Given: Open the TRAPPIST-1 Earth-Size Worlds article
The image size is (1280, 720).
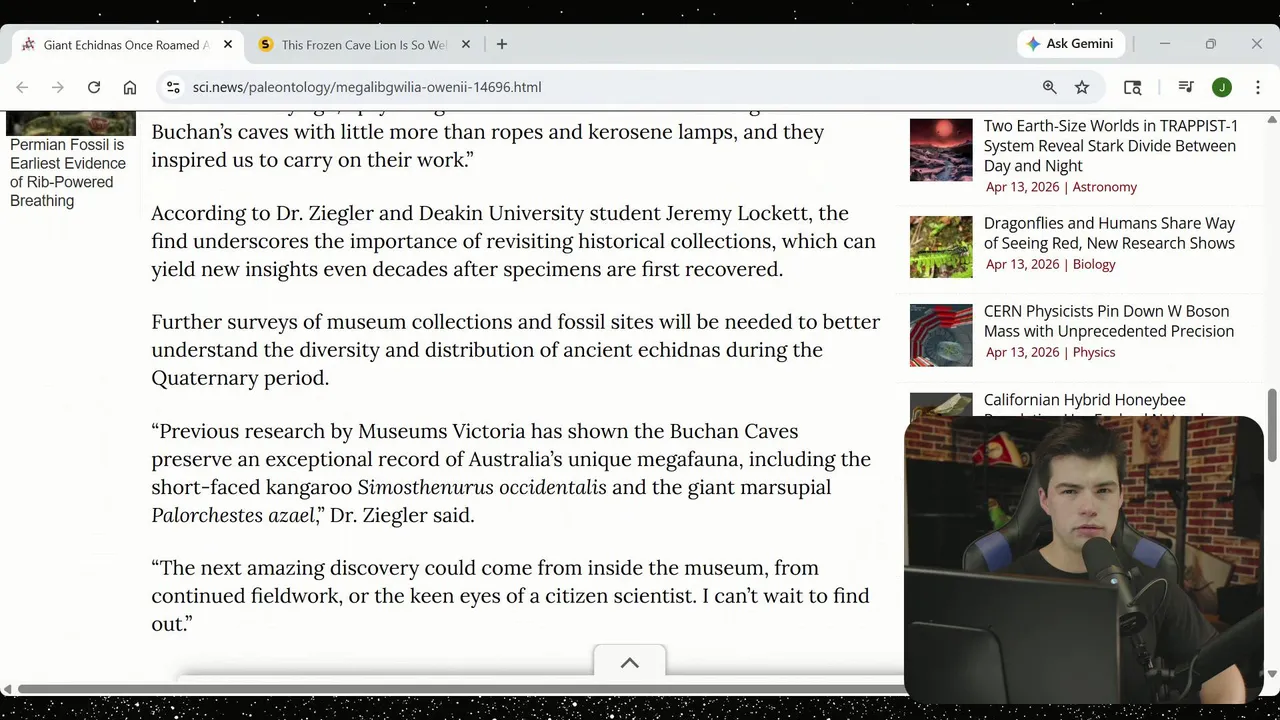Looking at the screenshot, I should (x=1110, y=146).
